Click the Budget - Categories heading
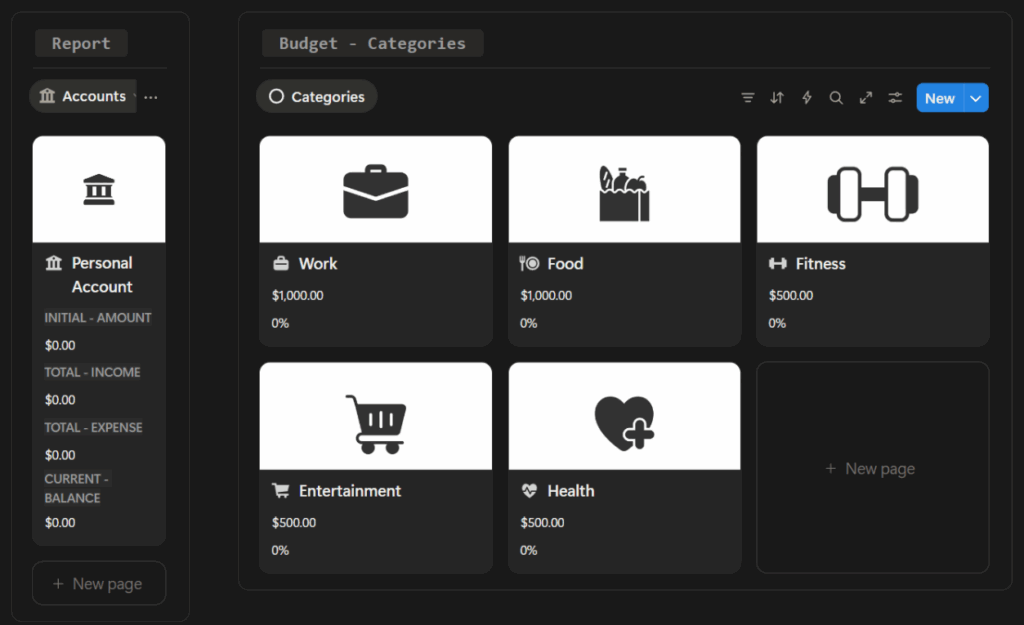This screenshot has width=1024, height=625. click(372, 43)
